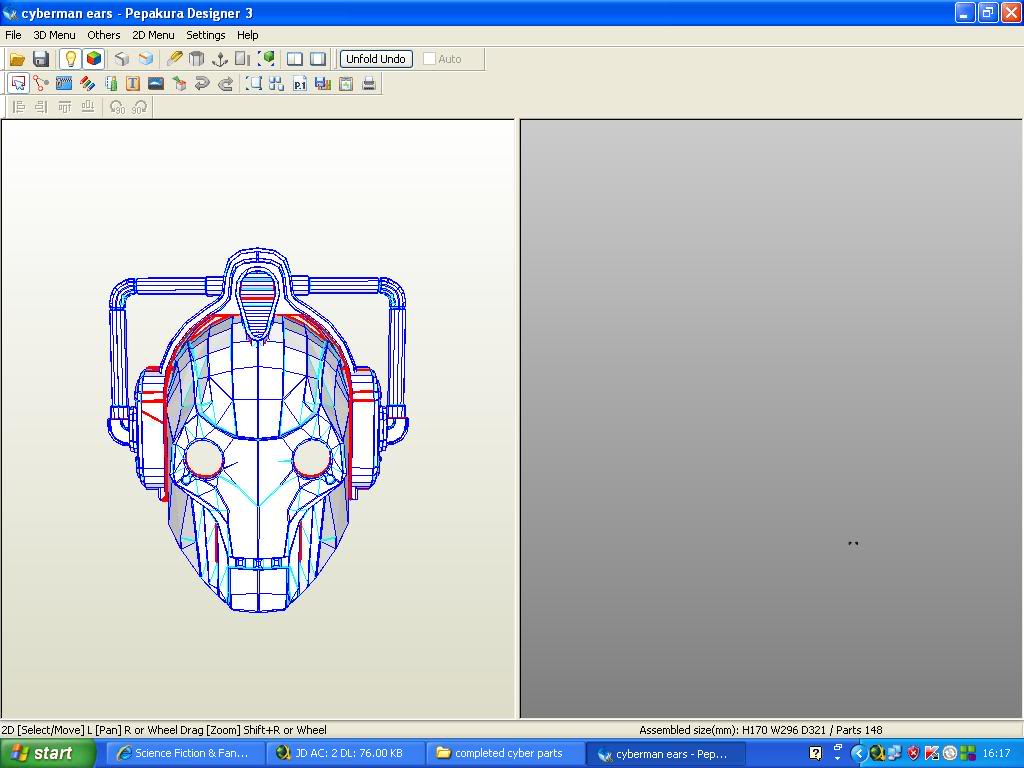Toggle the light bulb lighting icon
1024x768 pixels.
(x=71, y=59)
